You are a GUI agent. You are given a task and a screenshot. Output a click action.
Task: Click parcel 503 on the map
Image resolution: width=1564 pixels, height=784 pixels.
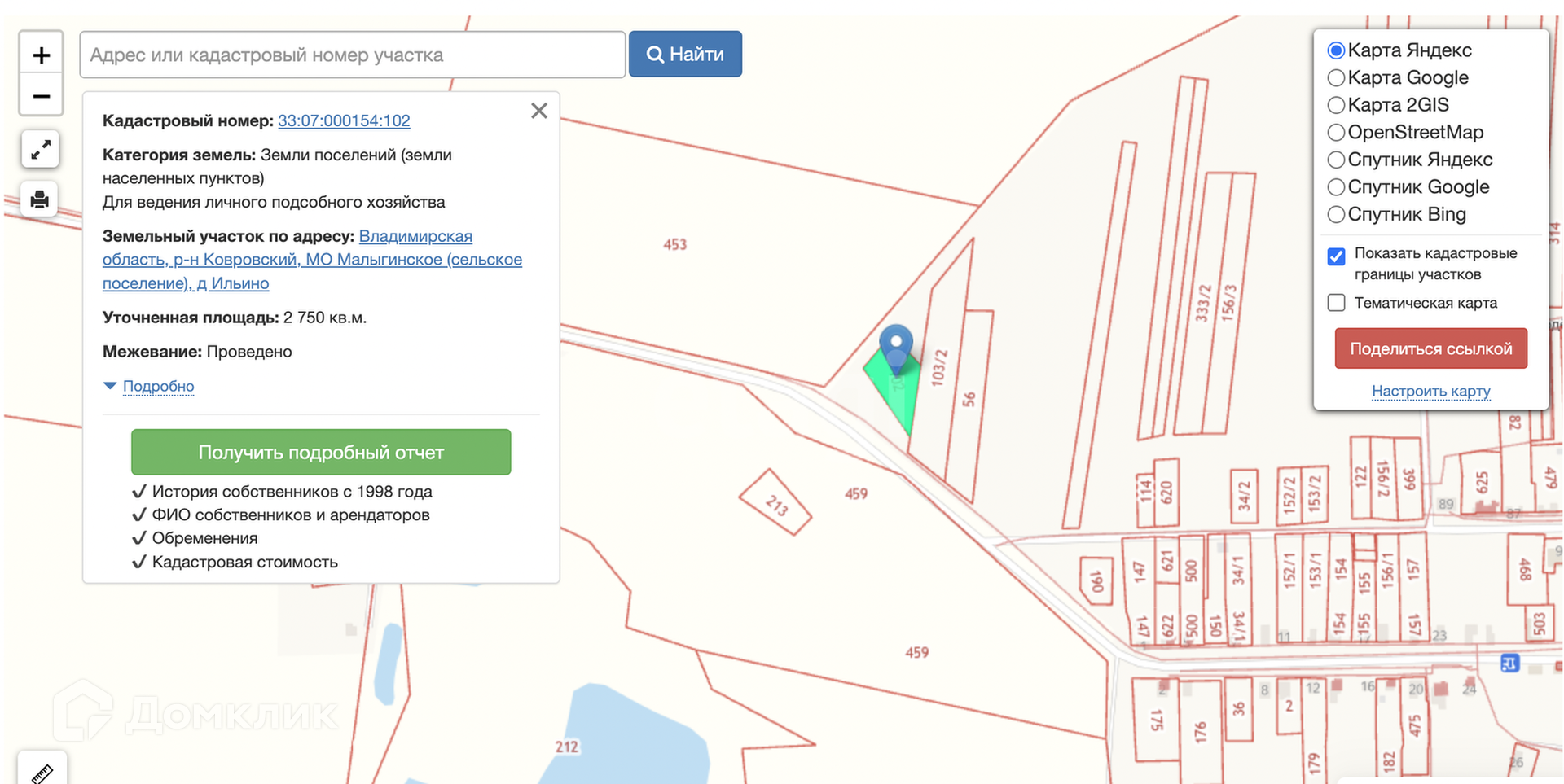click(1538, 624)
